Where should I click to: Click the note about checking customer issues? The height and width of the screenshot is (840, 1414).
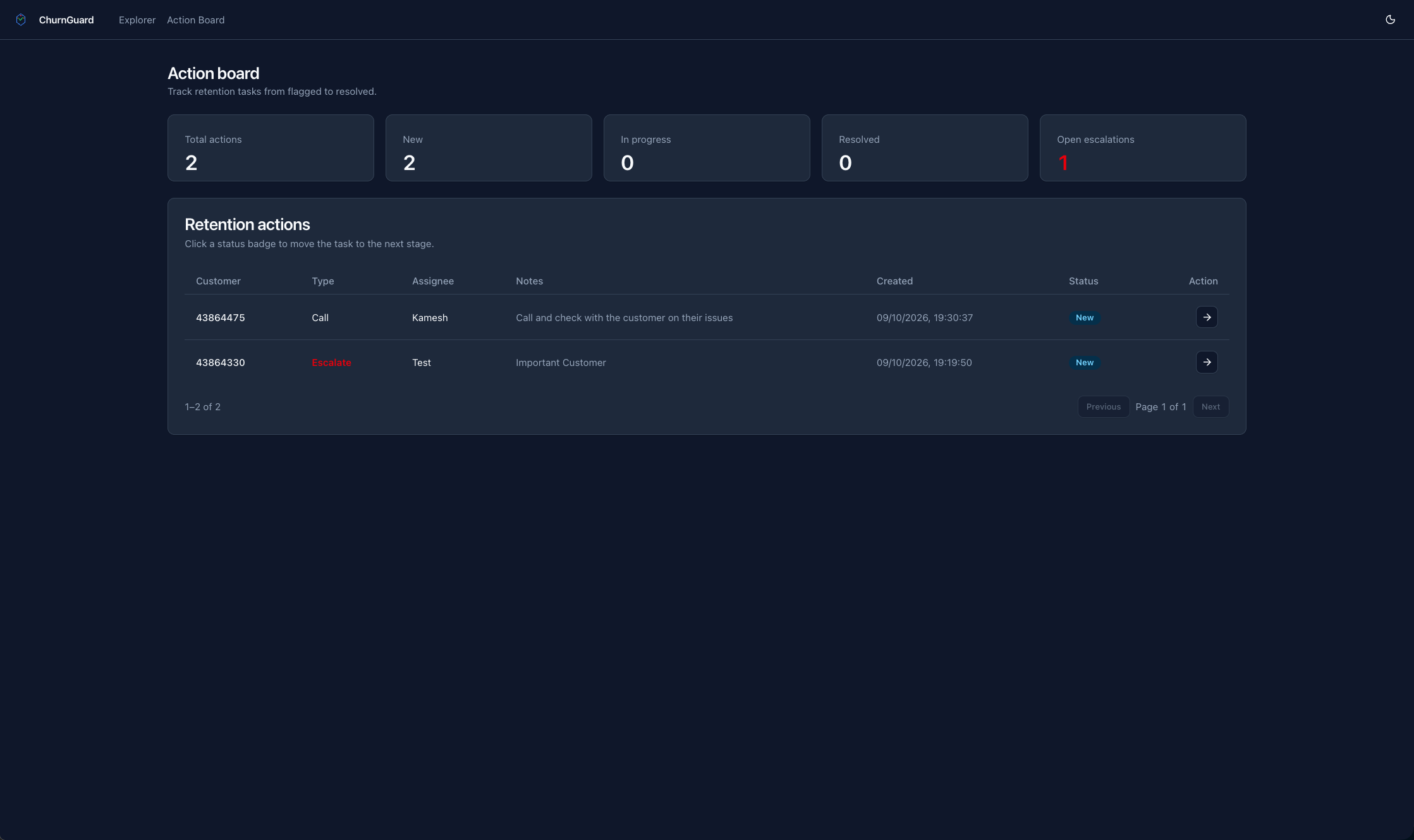coord(625,318)
